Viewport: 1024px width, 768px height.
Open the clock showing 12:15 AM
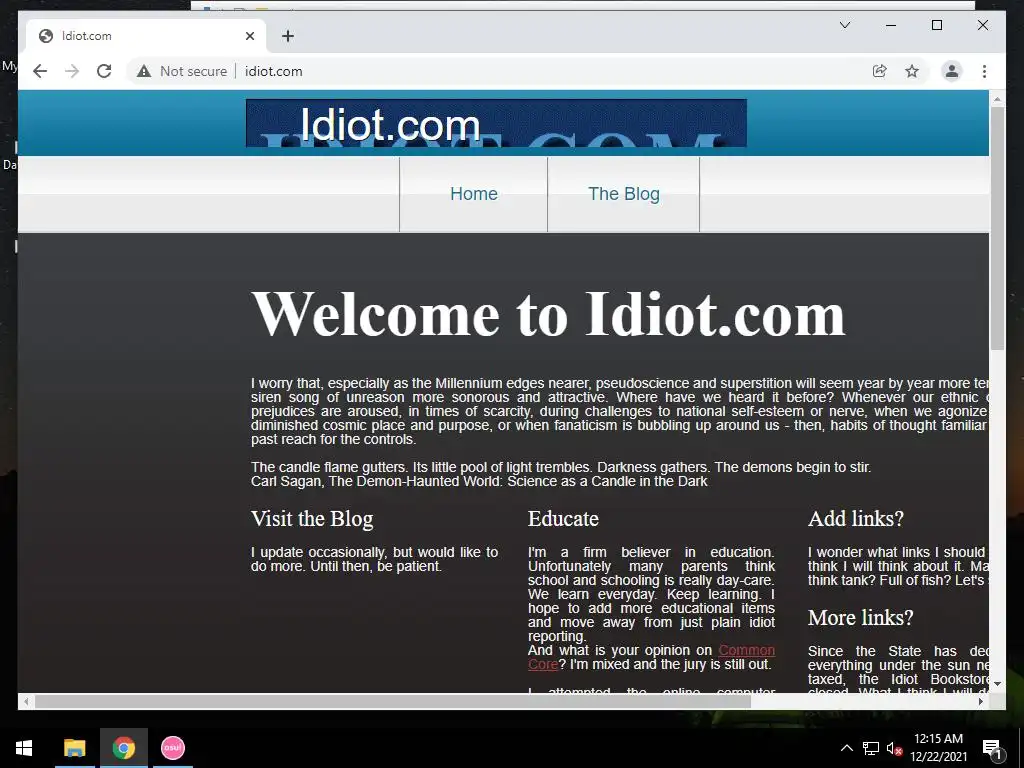pos(938,748)
